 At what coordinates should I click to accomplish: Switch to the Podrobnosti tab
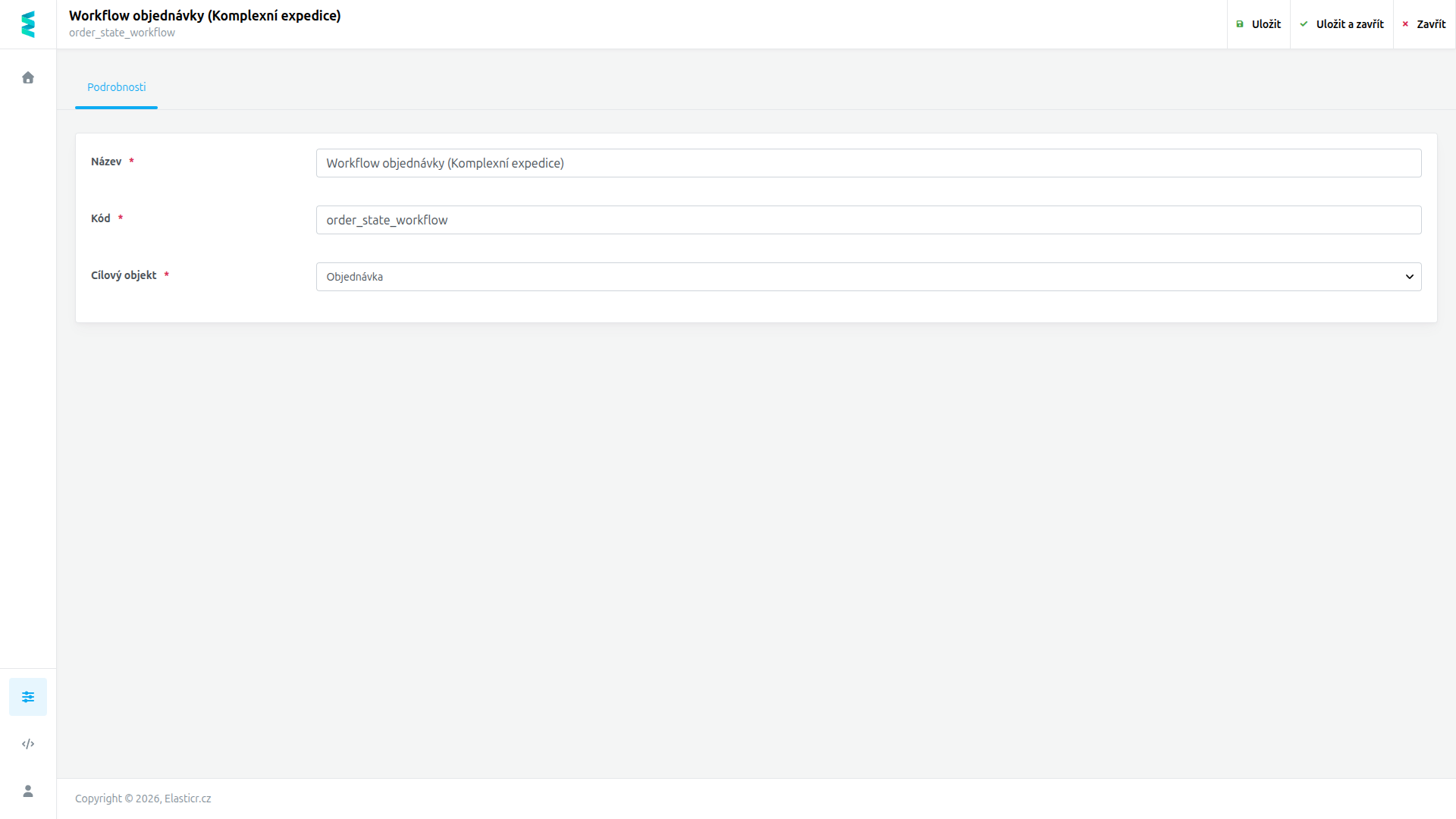(x=116, y=87)
